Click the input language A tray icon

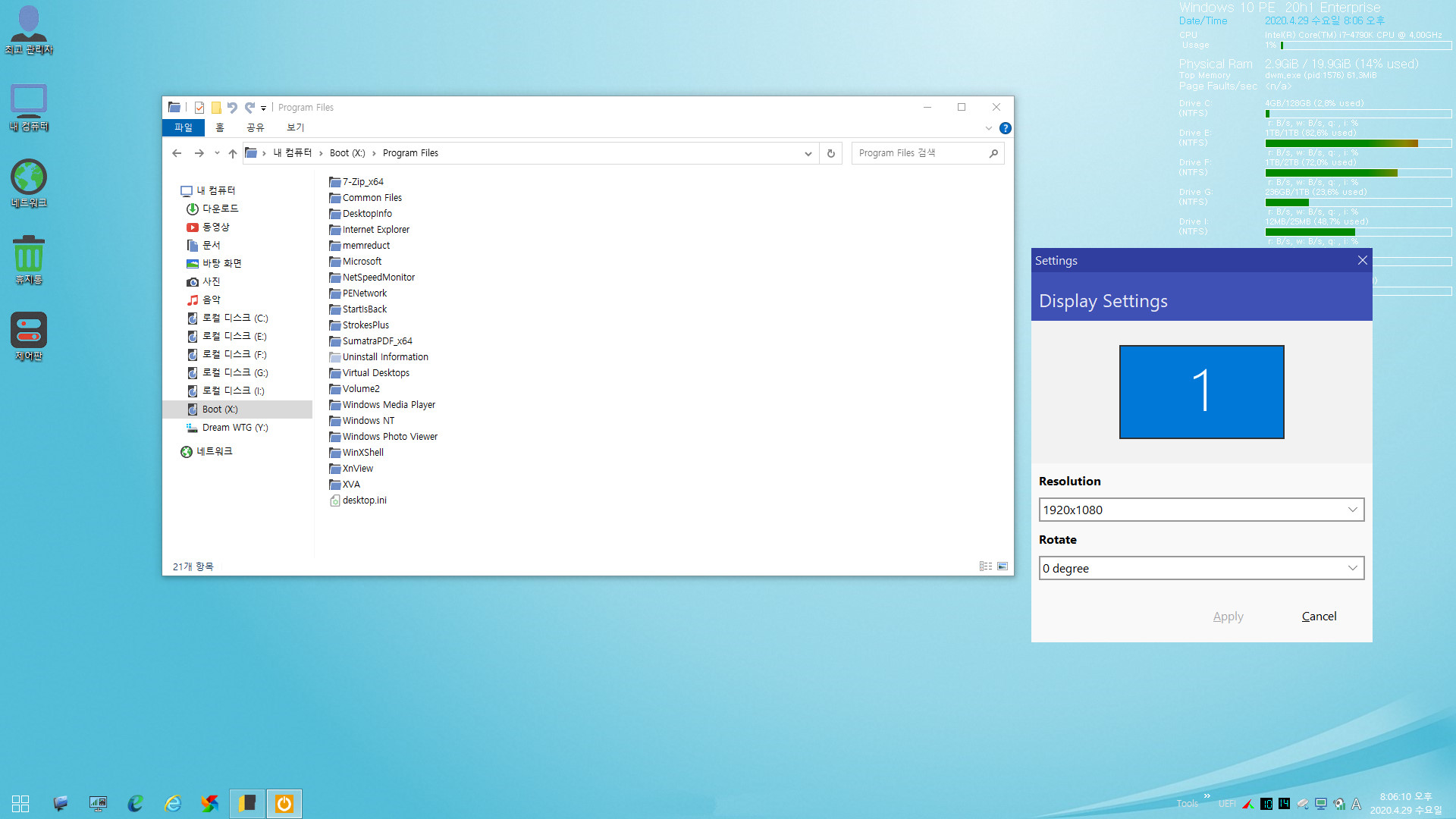point(1357,804)
